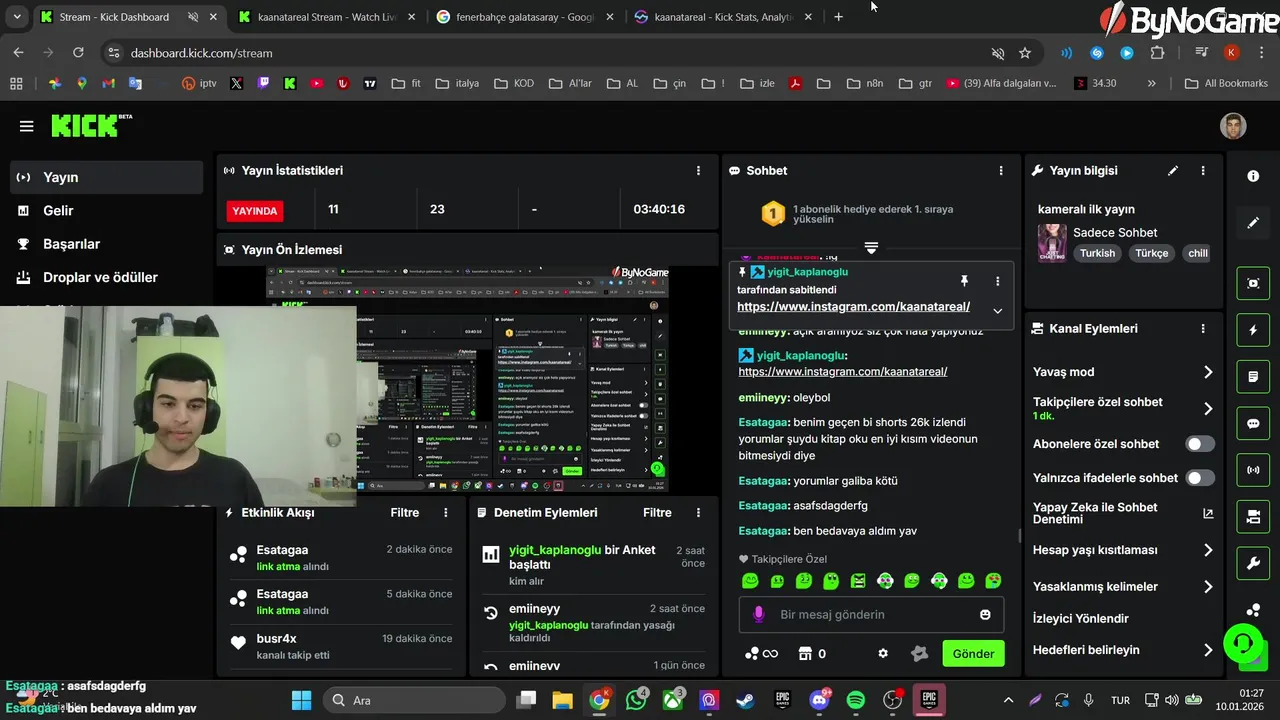Open Etkinlik Akışı three-dot menu
Image resolution: width=1280 pixels, height=720 pixels.
pyautogui.click(x=446, y=512)
